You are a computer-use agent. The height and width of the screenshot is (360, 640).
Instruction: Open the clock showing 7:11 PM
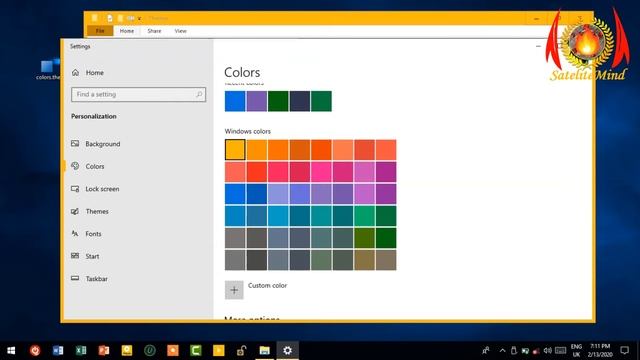[600, 350]
